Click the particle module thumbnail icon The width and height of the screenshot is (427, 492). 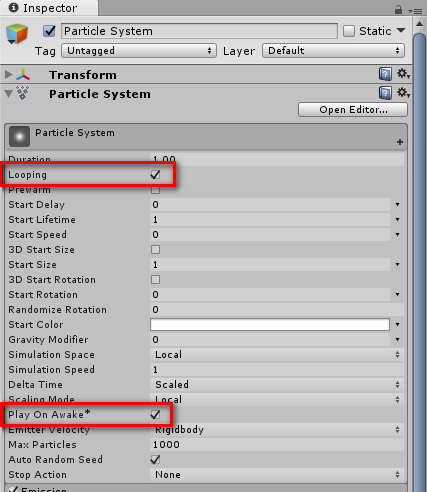[x=19, y=136]
